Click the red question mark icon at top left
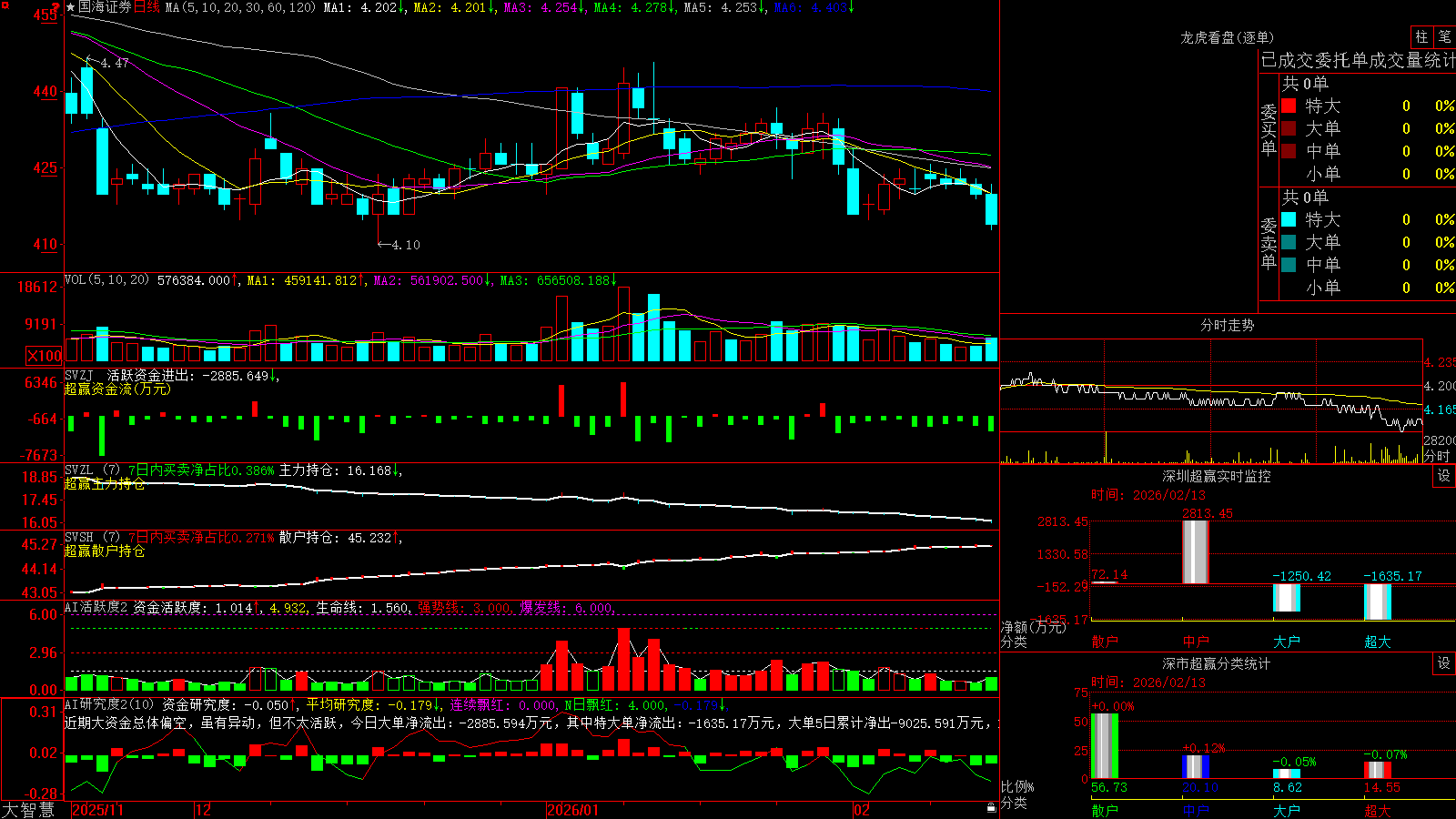 click(x=55, y=7)
